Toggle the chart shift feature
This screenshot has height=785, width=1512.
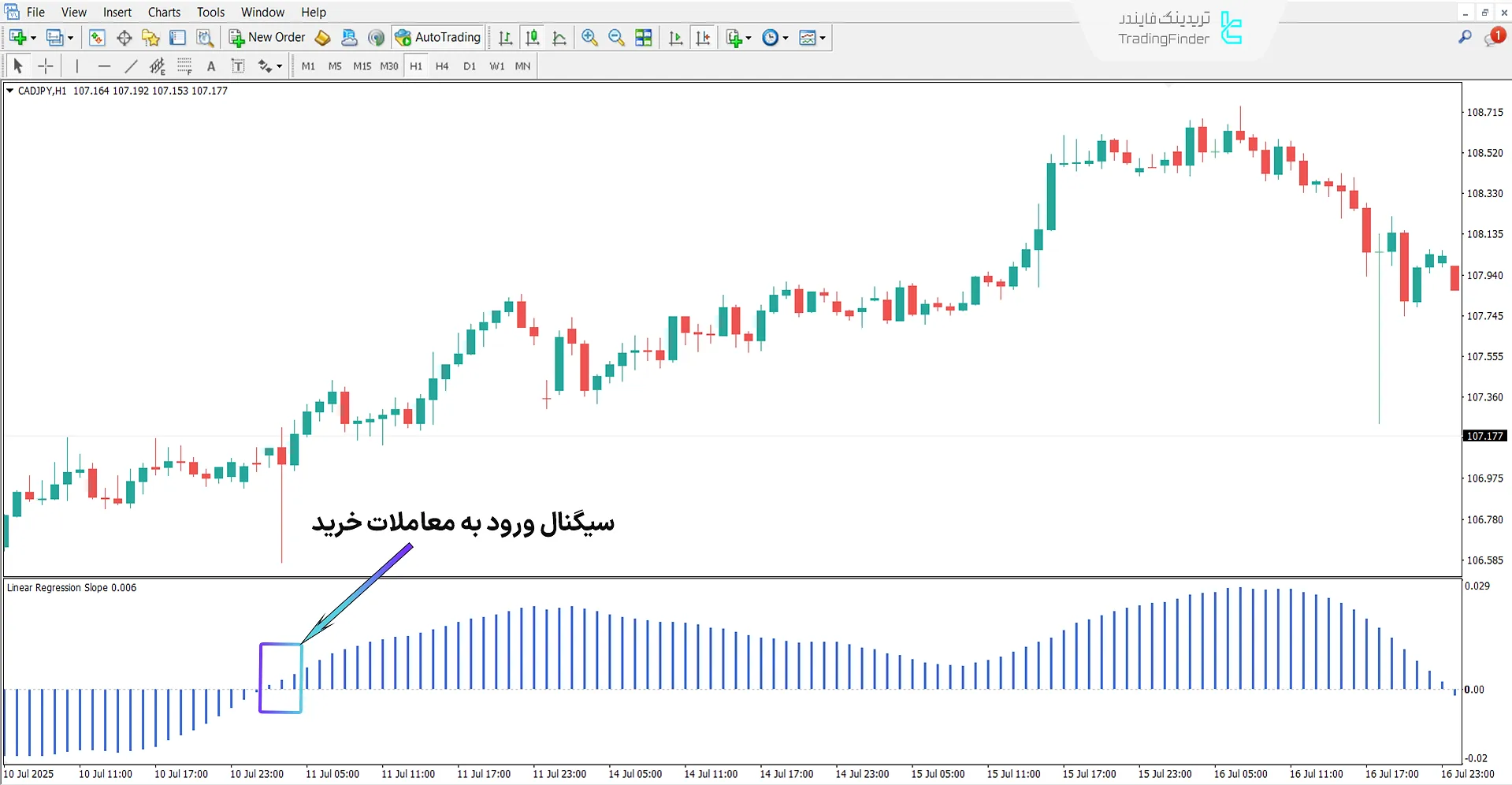coord(704,37)
